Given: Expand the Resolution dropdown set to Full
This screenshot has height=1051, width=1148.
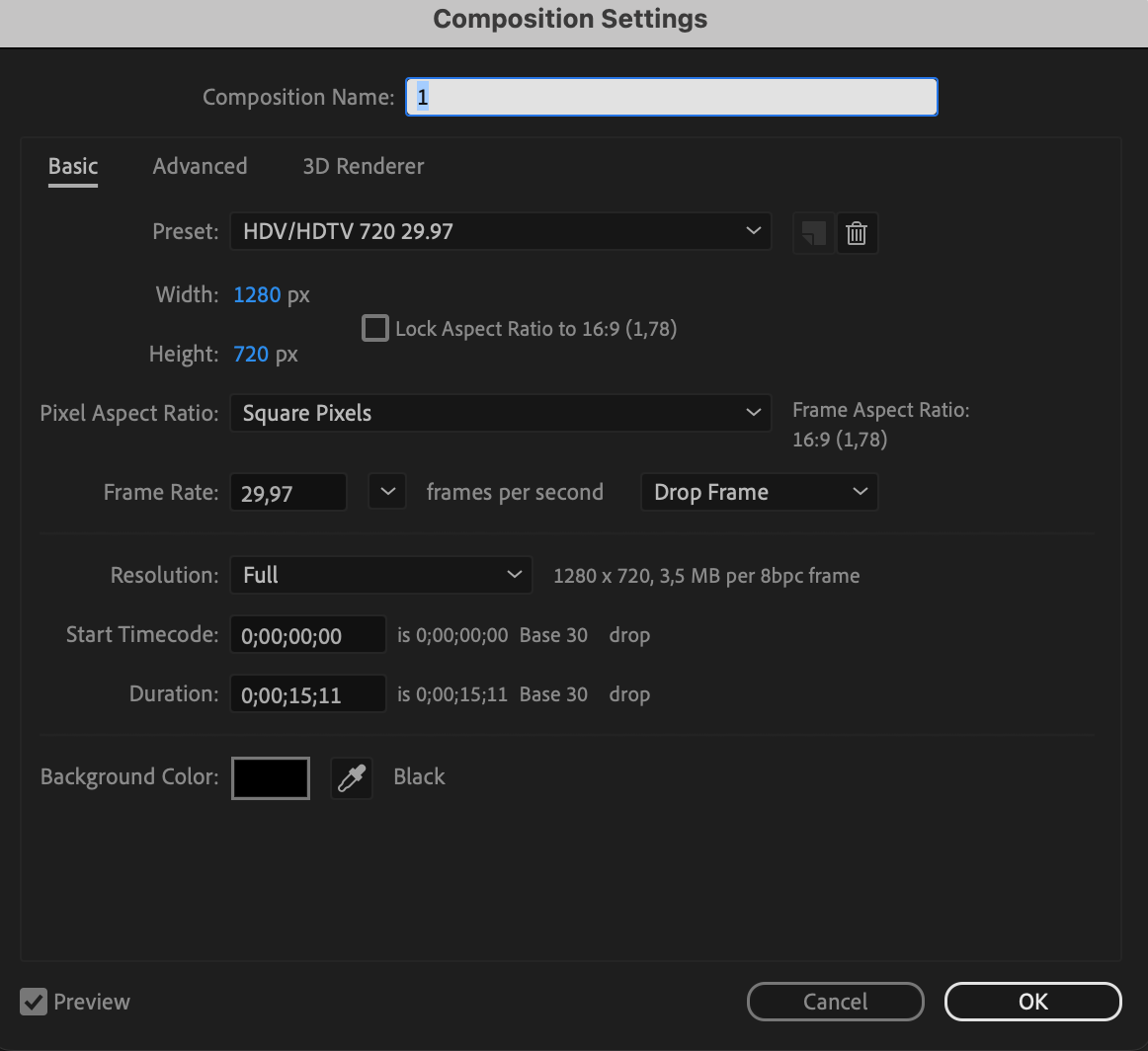Looking at the screenshot, I should (380, 575).
